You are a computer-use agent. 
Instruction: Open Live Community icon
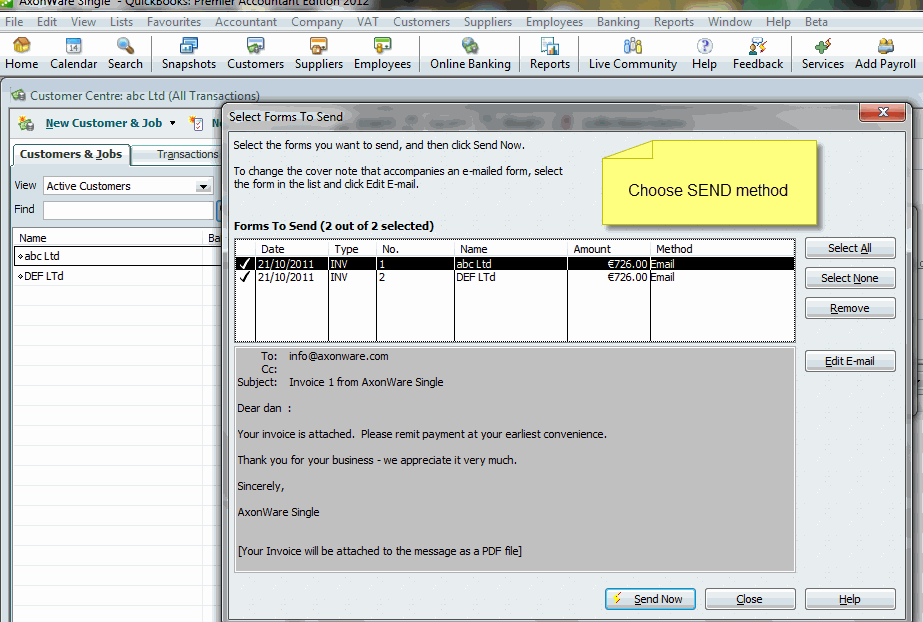(x=632, y=46)
